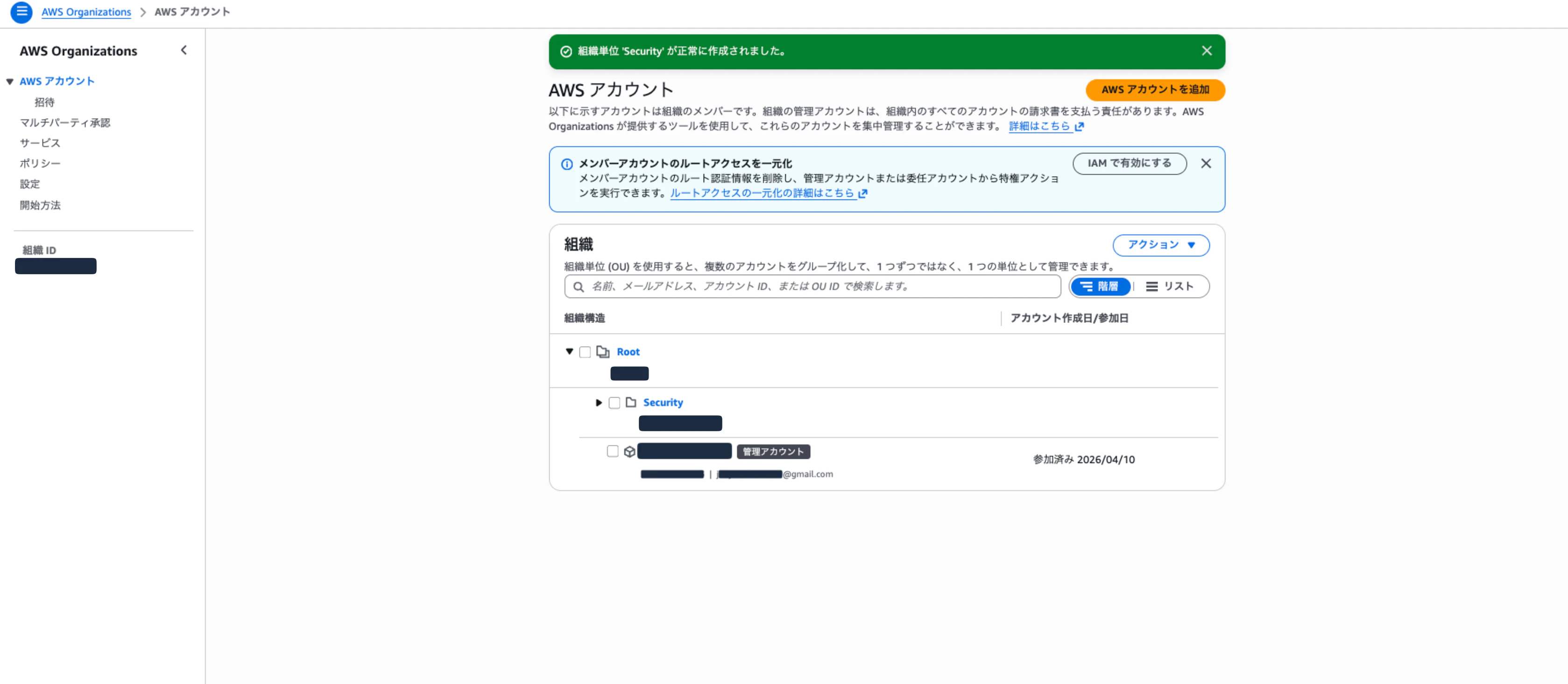
Task: Expand the Security organizational unit
Action: point(598,403)
